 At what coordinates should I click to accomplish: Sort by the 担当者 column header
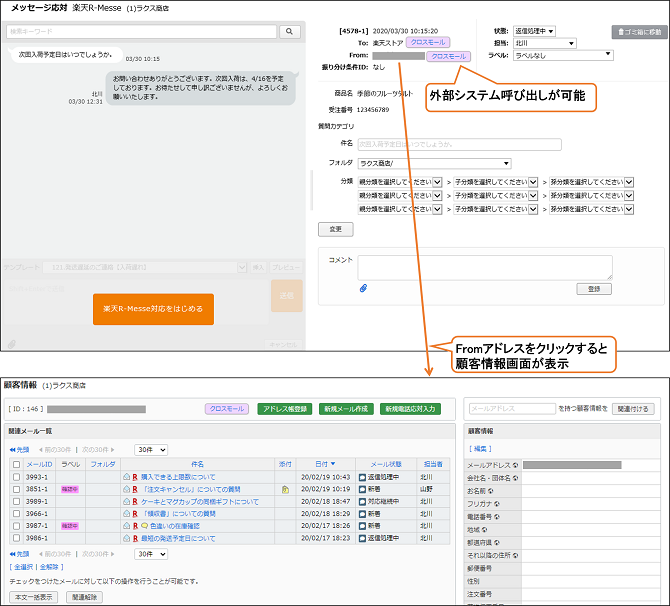(x=433, y=465)
